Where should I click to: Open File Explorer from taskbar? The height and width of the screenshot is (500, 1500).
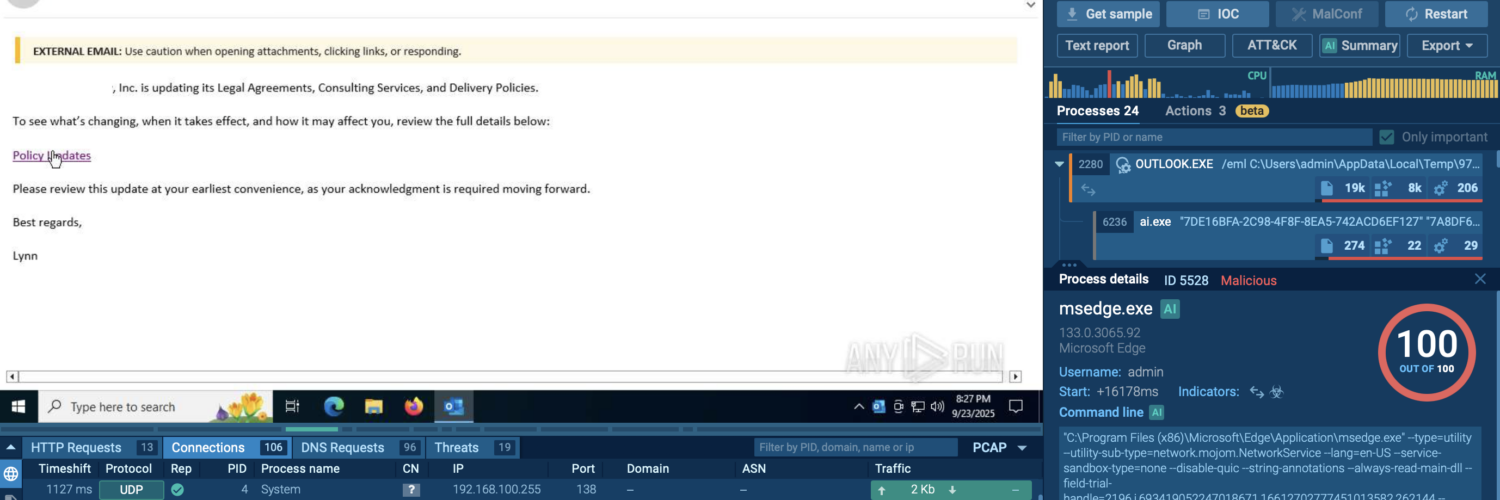point(373,407)
